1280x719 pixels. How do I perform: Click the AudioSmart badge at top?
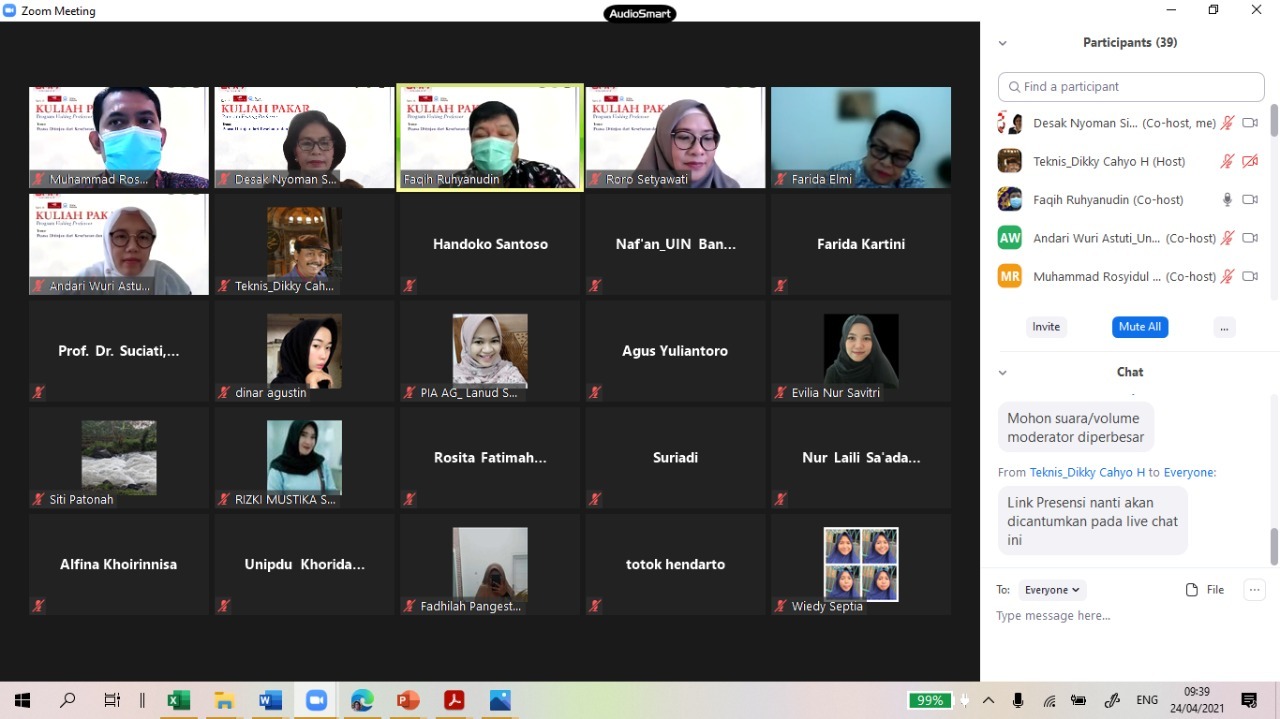coord(640,13)
